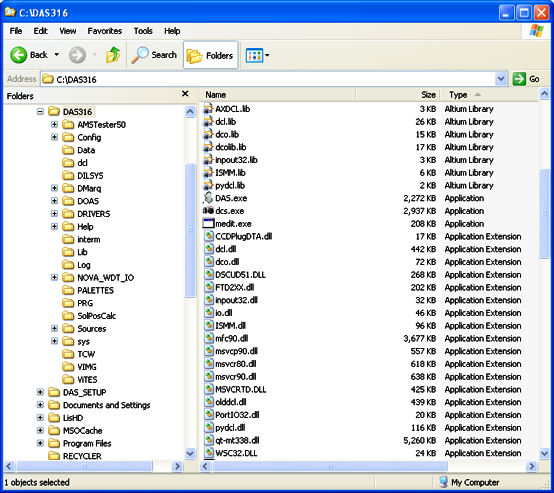Viewport: 554px width, 493px height.
Task: Expand the DRIVERS folder node
Action: pos(54,213)
